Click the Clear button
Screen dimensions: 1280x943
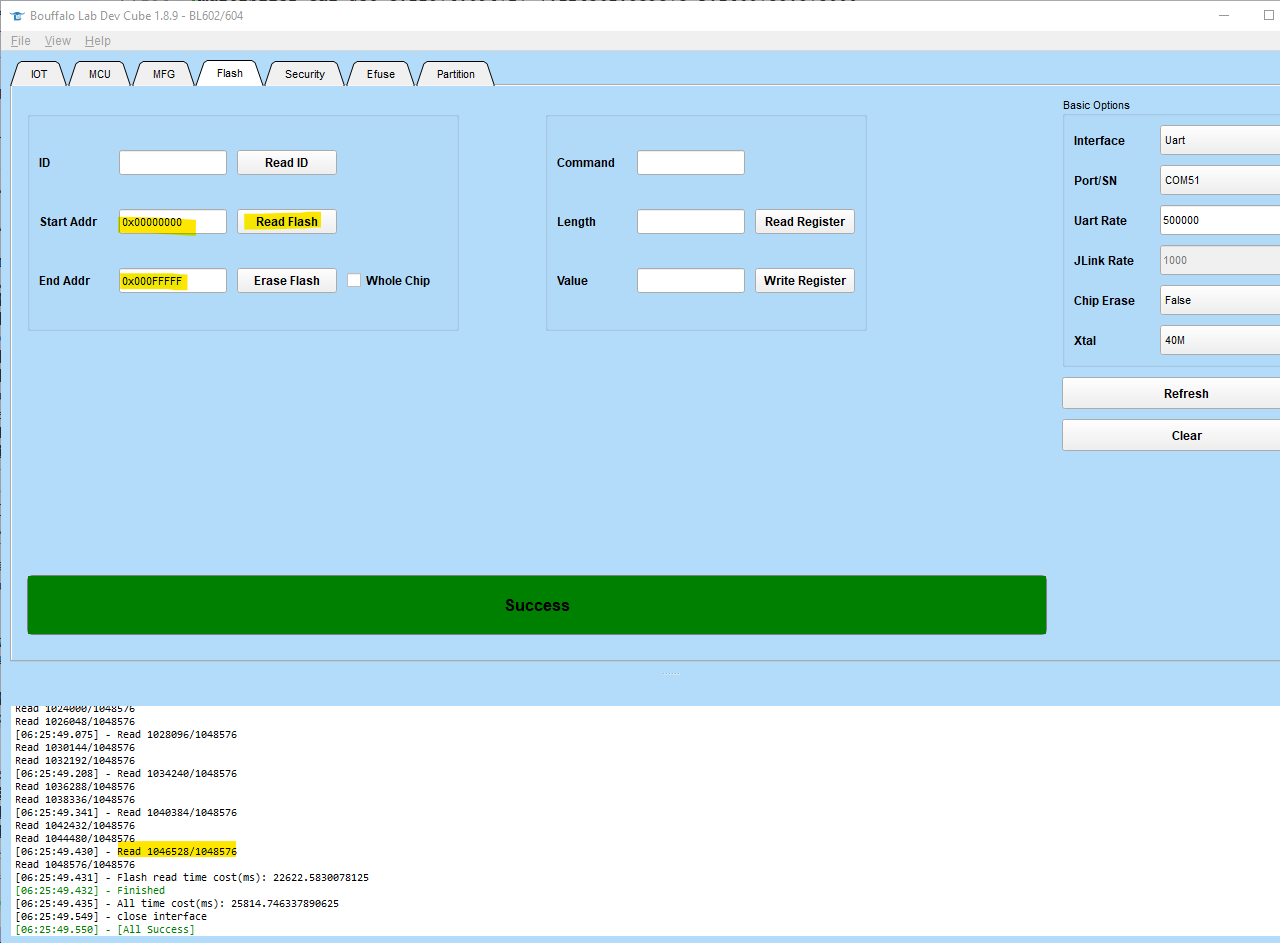1171,436
